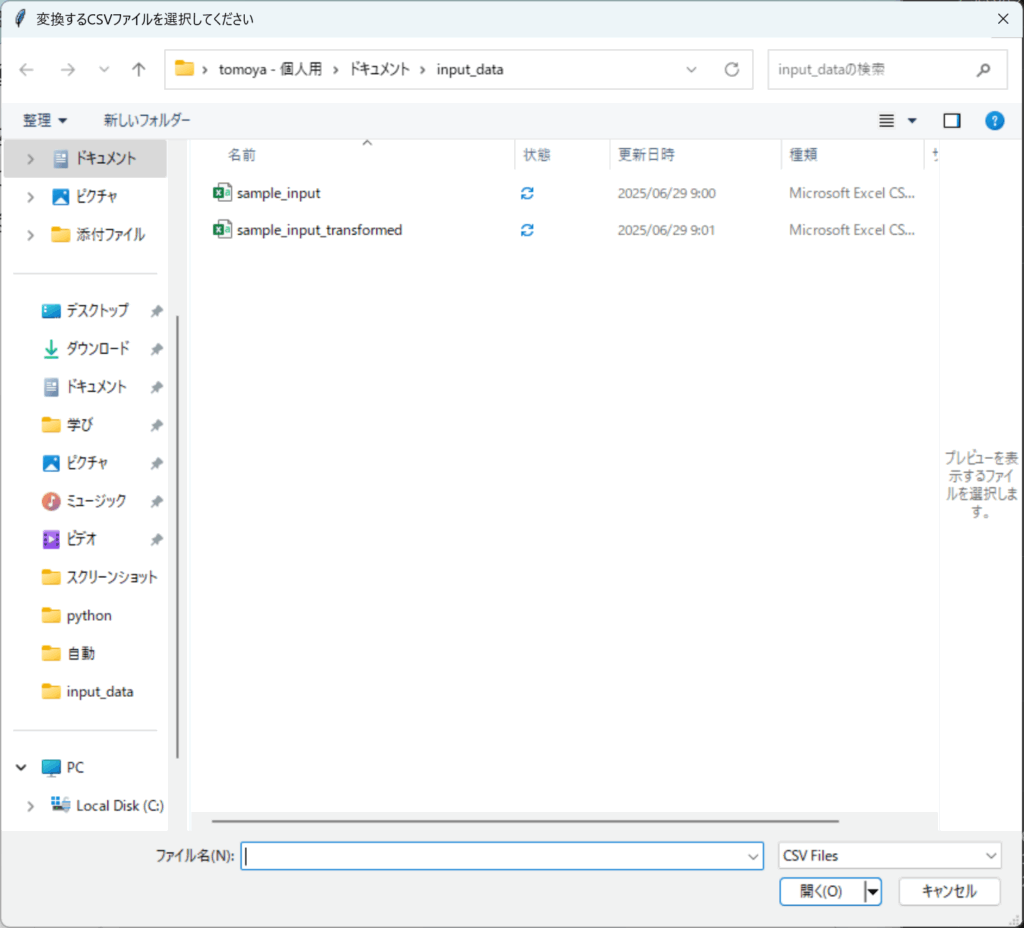
Task: Open the help icon in the toolbar
Action: 994,120
